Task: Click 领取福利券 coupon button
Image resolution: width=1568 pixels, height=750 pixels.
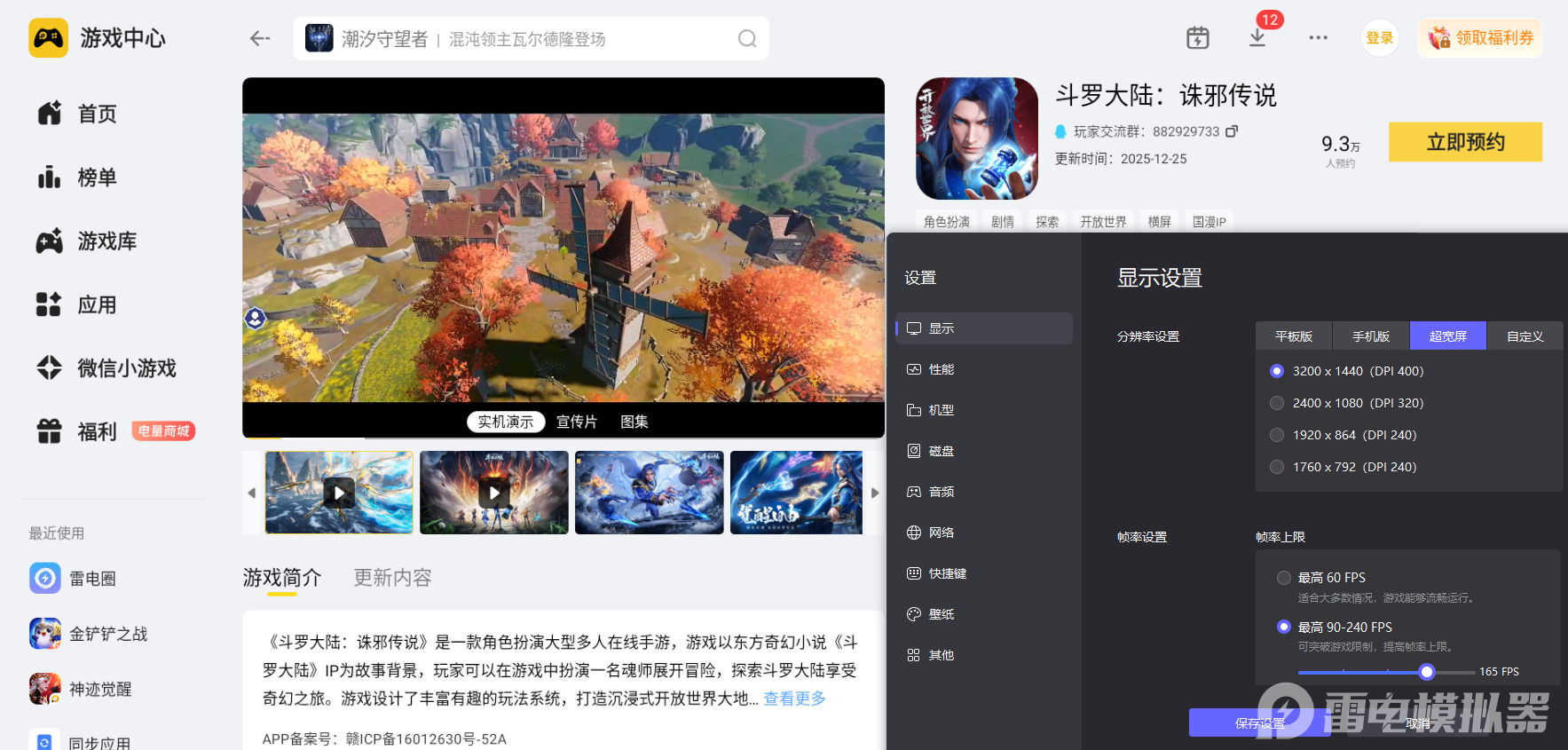Action: point(1480,38)
